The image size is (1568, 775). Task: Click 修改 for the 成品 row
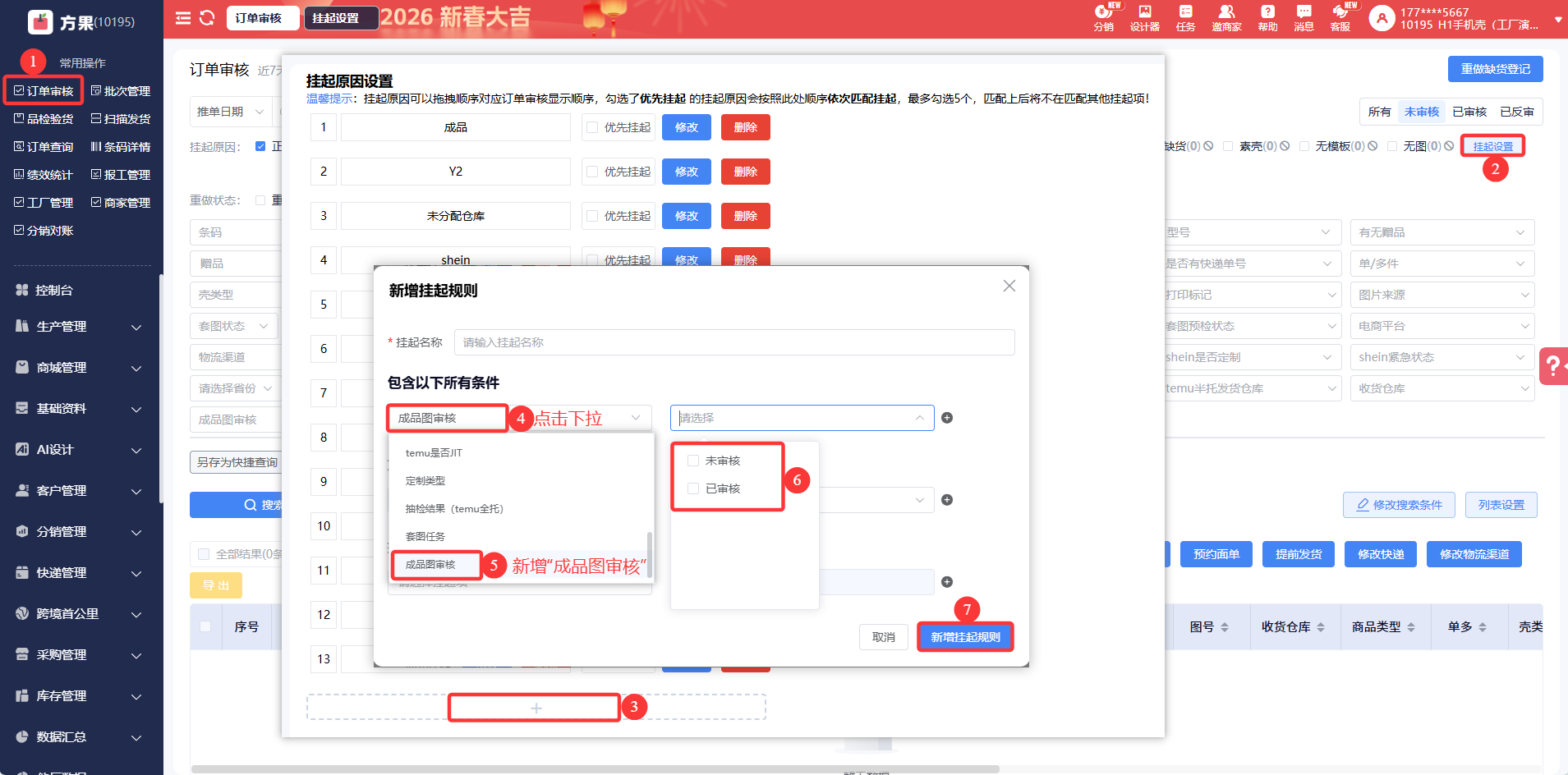pyautogui.click(x=687, y=127)
